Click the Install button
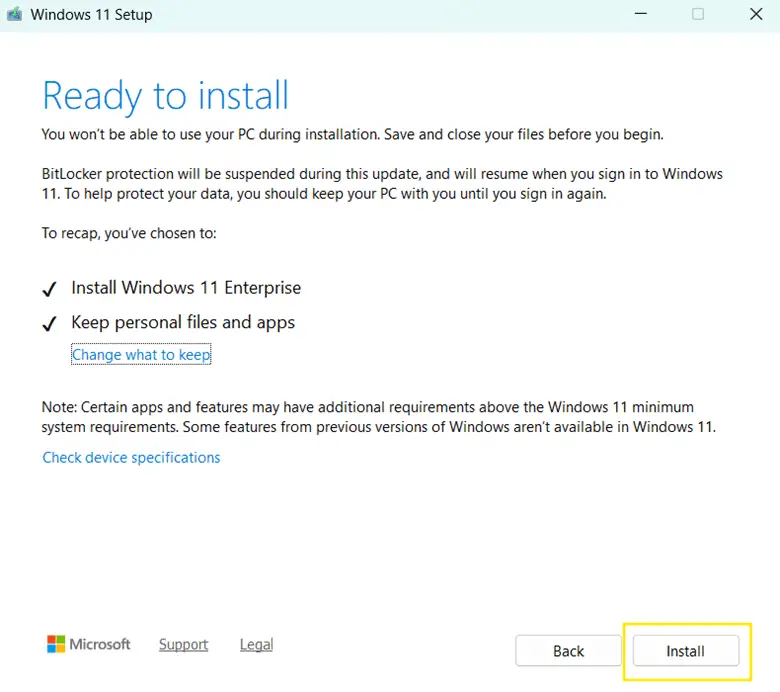 coord(685,650)
